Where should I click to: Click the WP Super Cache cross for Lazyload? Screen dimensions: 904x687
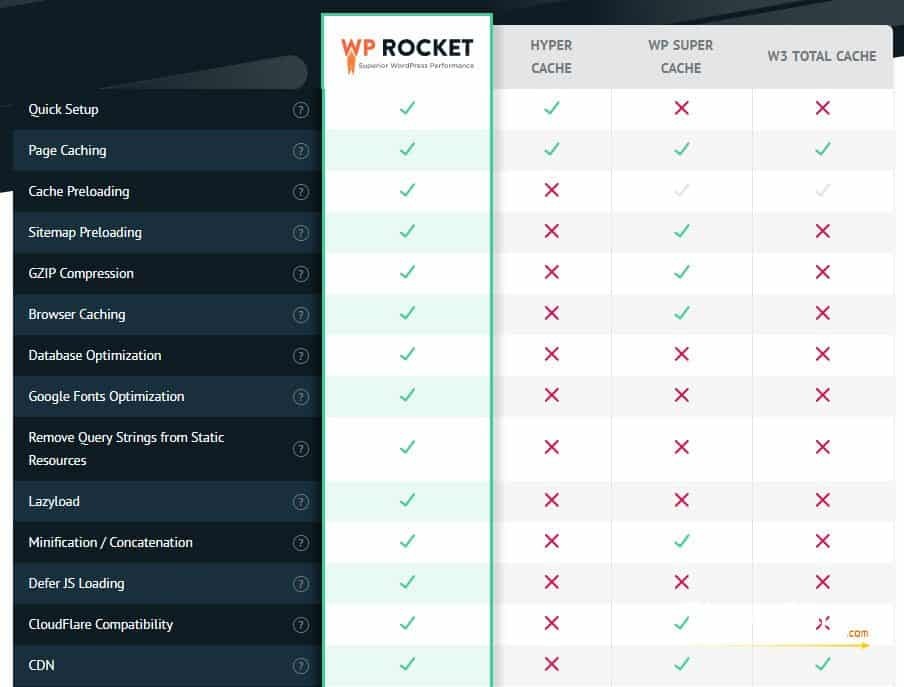[x=681, y=500]
